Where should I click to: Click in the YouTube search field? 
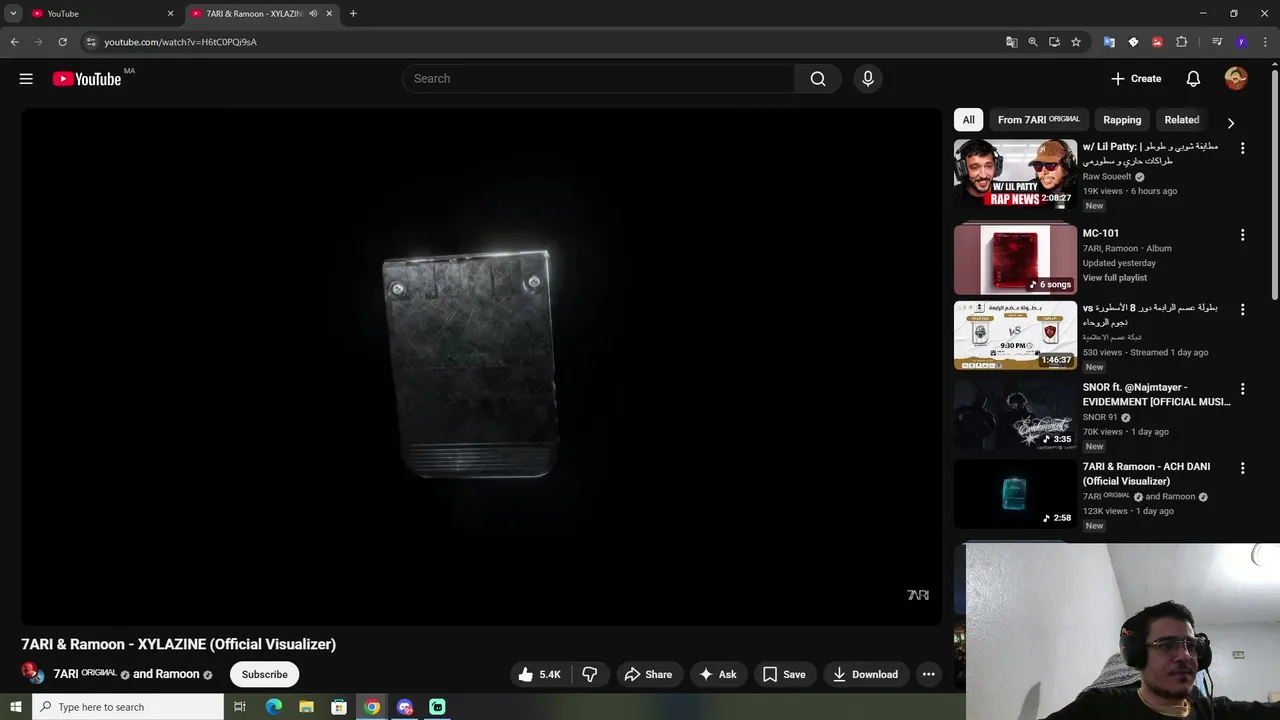pos(598,79)
